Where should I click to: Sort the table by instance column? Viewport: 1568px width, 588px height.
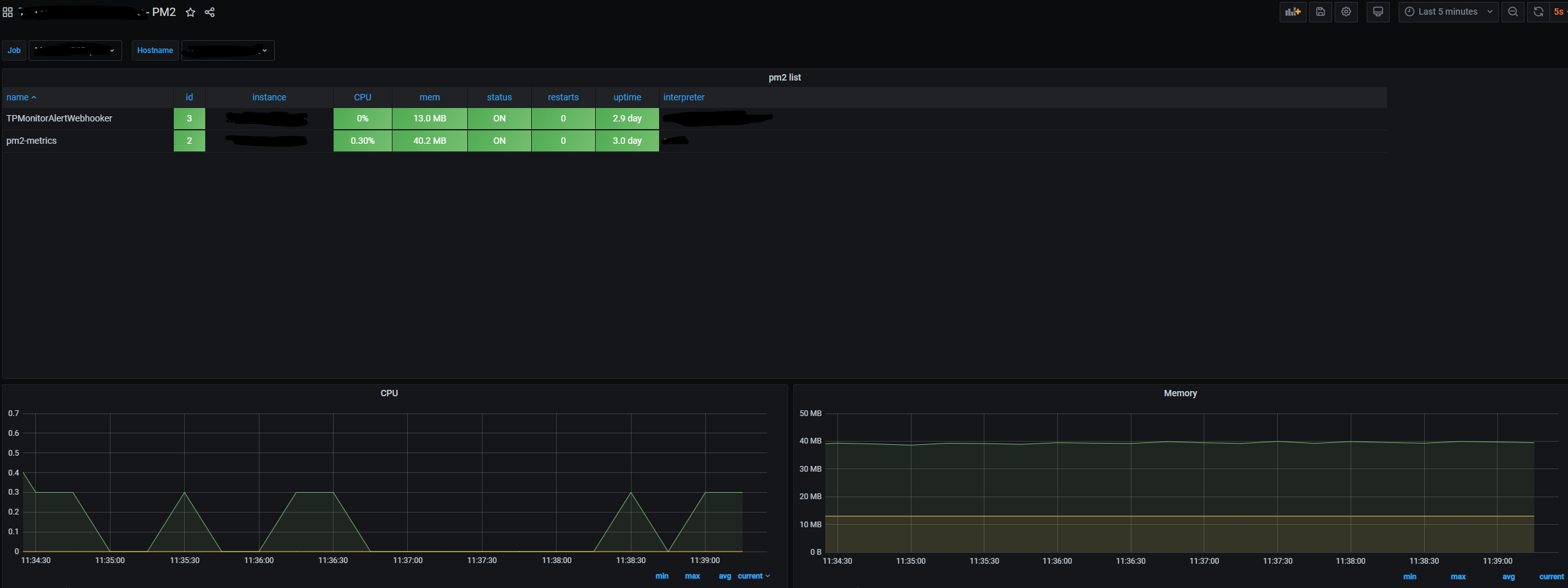tap(269, 97)
